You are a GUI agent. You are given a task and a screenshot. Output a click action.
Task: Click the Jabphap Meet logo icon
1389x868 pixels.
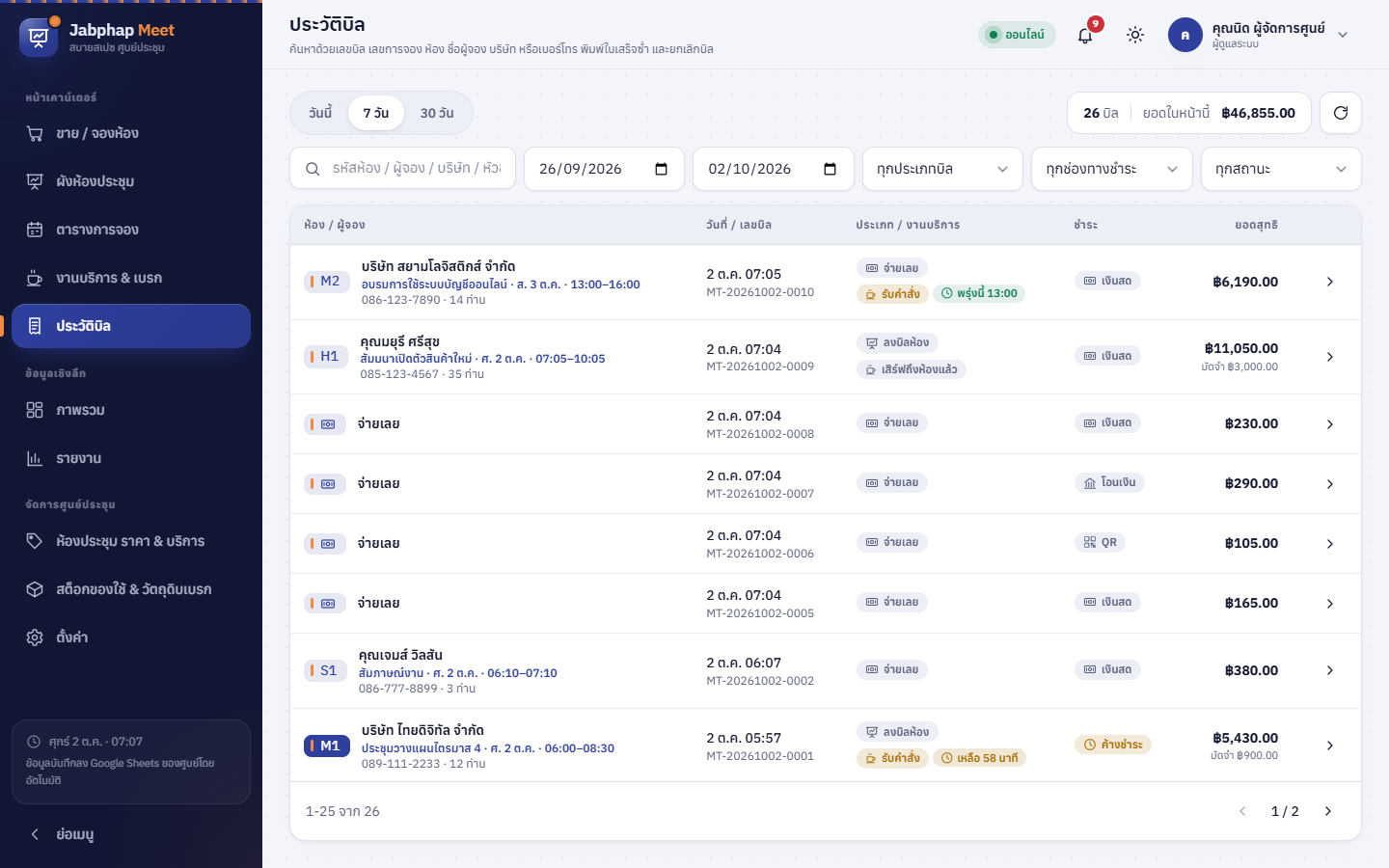tap(39, 38)
